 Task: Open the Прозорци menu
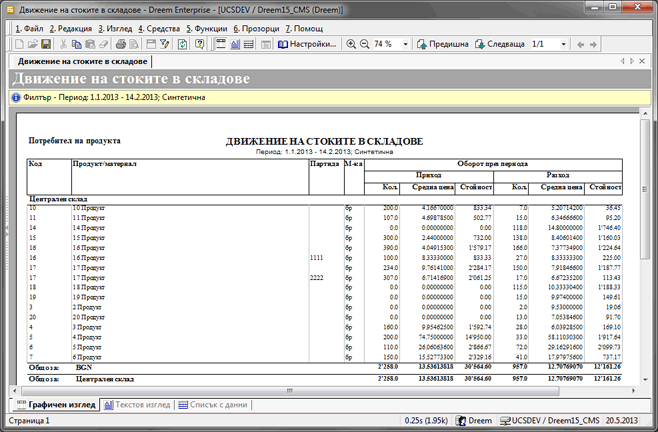pyautogui.click(x=256, y=29)
